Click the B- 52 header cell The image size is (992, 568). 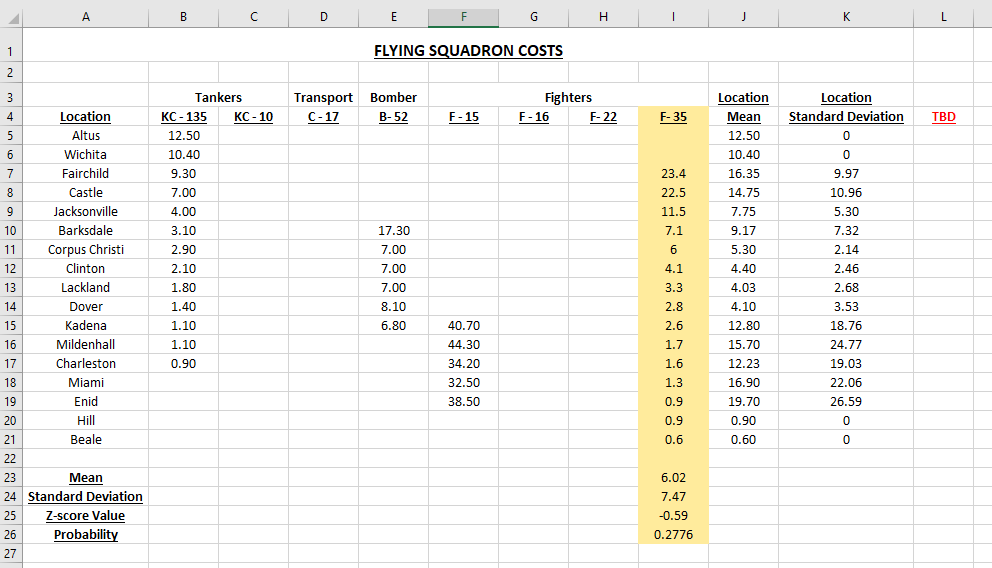(394, 116)
